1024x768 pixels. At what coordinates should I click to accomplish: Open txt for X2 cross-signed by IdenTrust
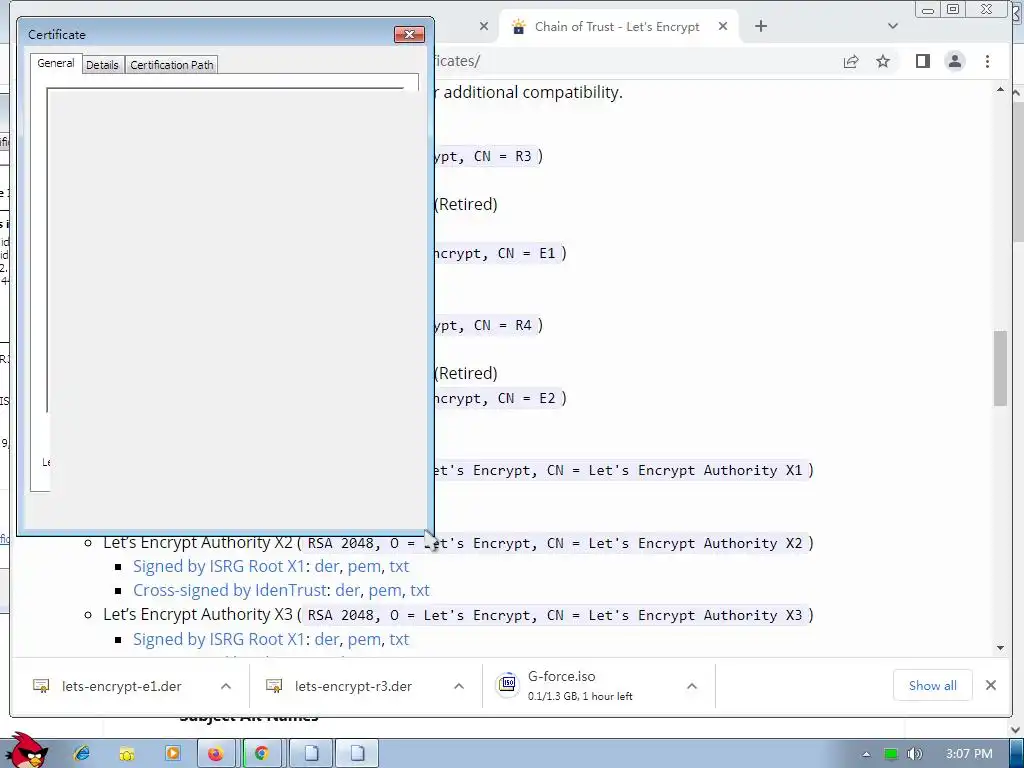pyautogui.click(x=420, y=590)
